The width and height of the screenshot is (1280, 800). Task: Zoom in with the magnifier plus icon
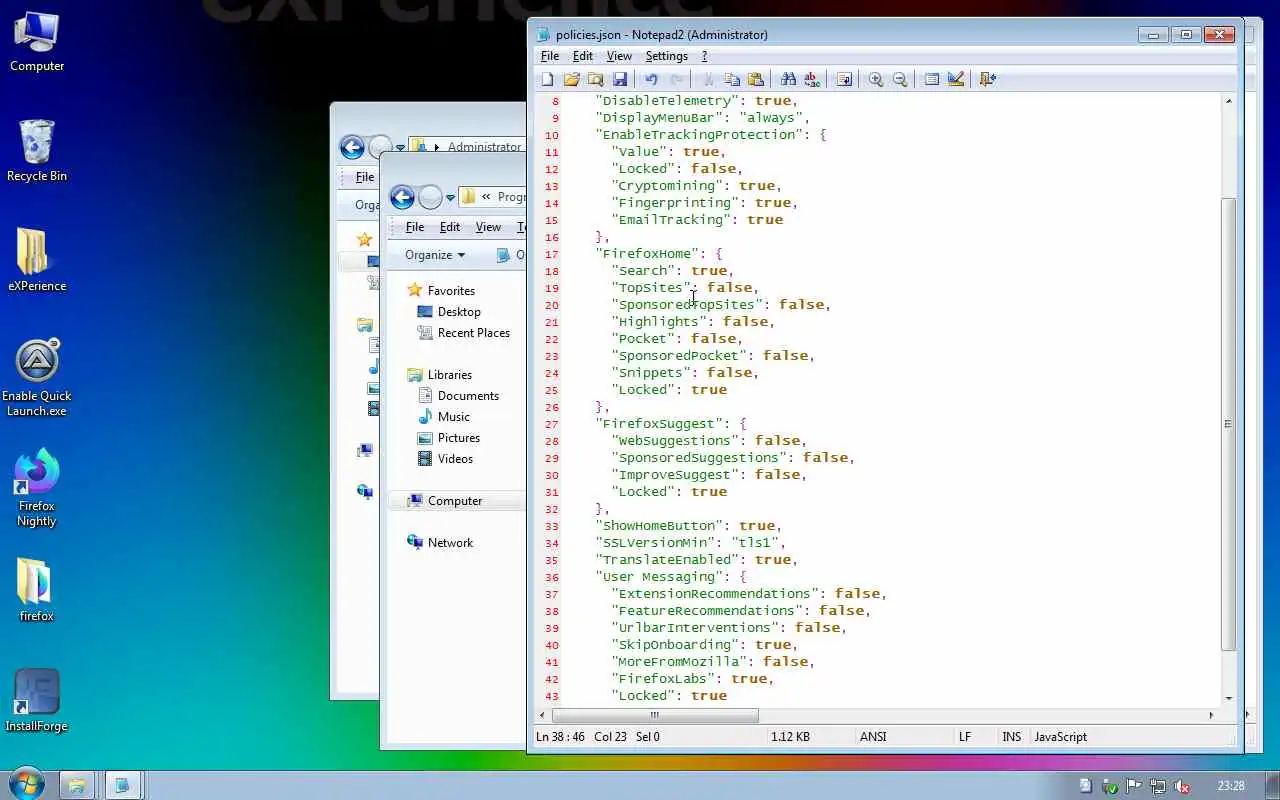(876, 79)
